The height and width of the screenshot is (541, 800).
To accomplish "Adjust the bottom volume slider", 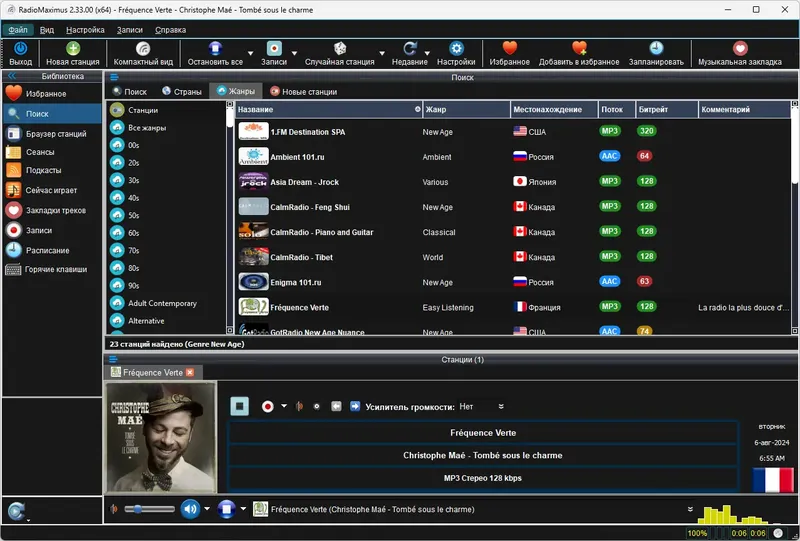I will coord(149,509).
